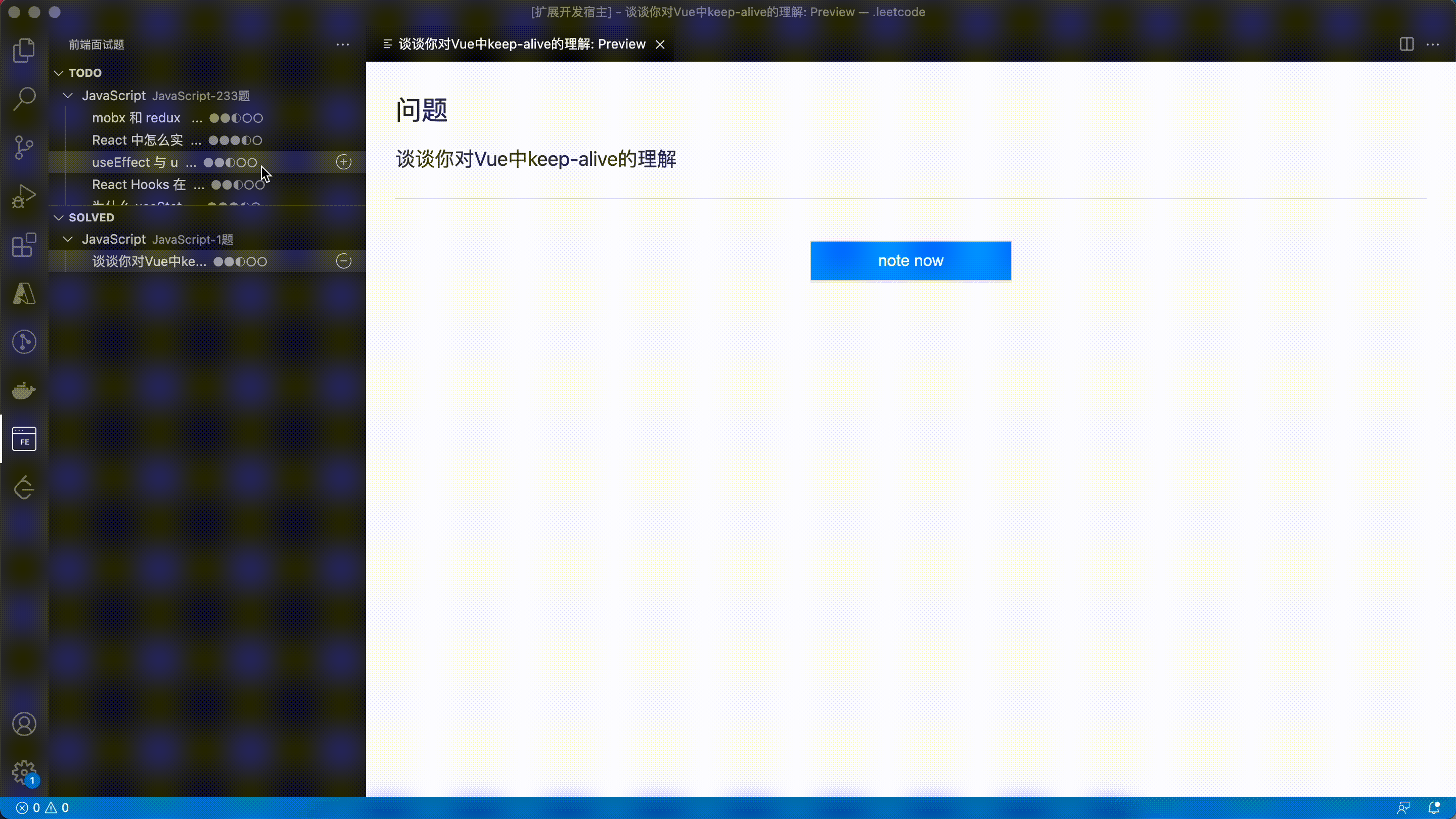Open the Manage settings gear
Image resolution: width=1456 pixels, height=819 pixels.
[24, 772]
